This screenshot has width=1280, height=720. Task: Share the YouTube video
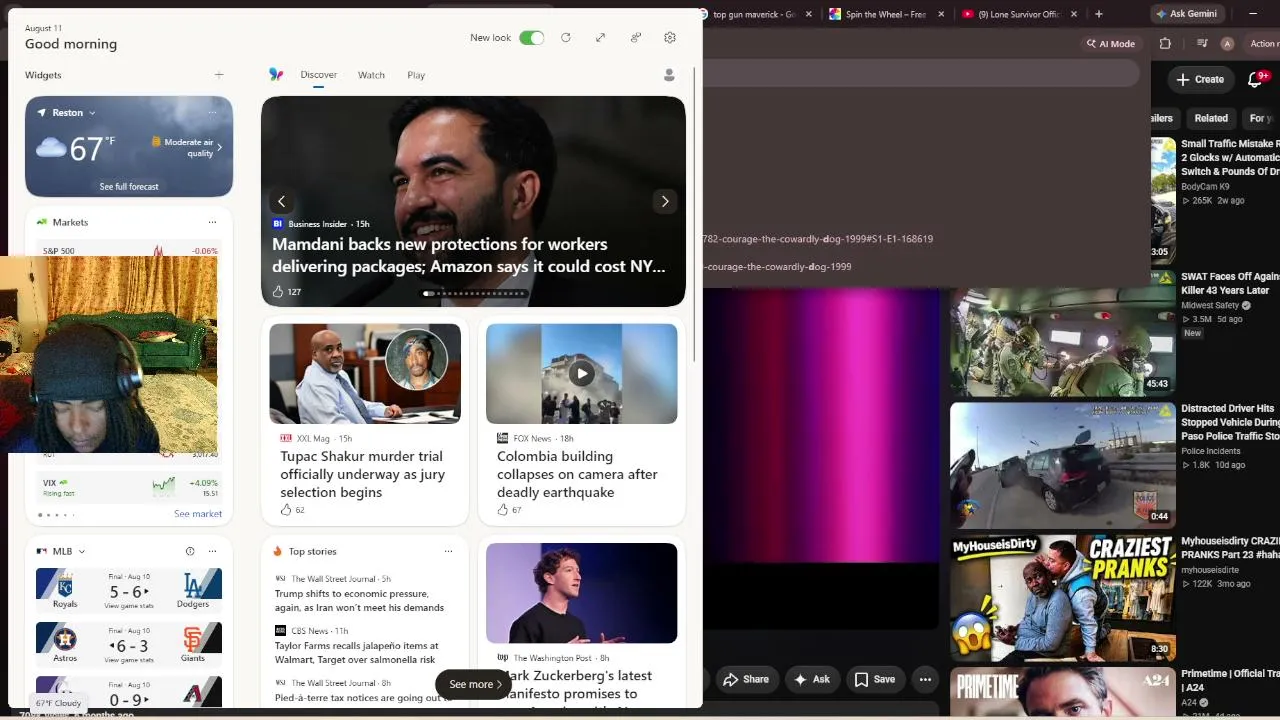(746, 679)
